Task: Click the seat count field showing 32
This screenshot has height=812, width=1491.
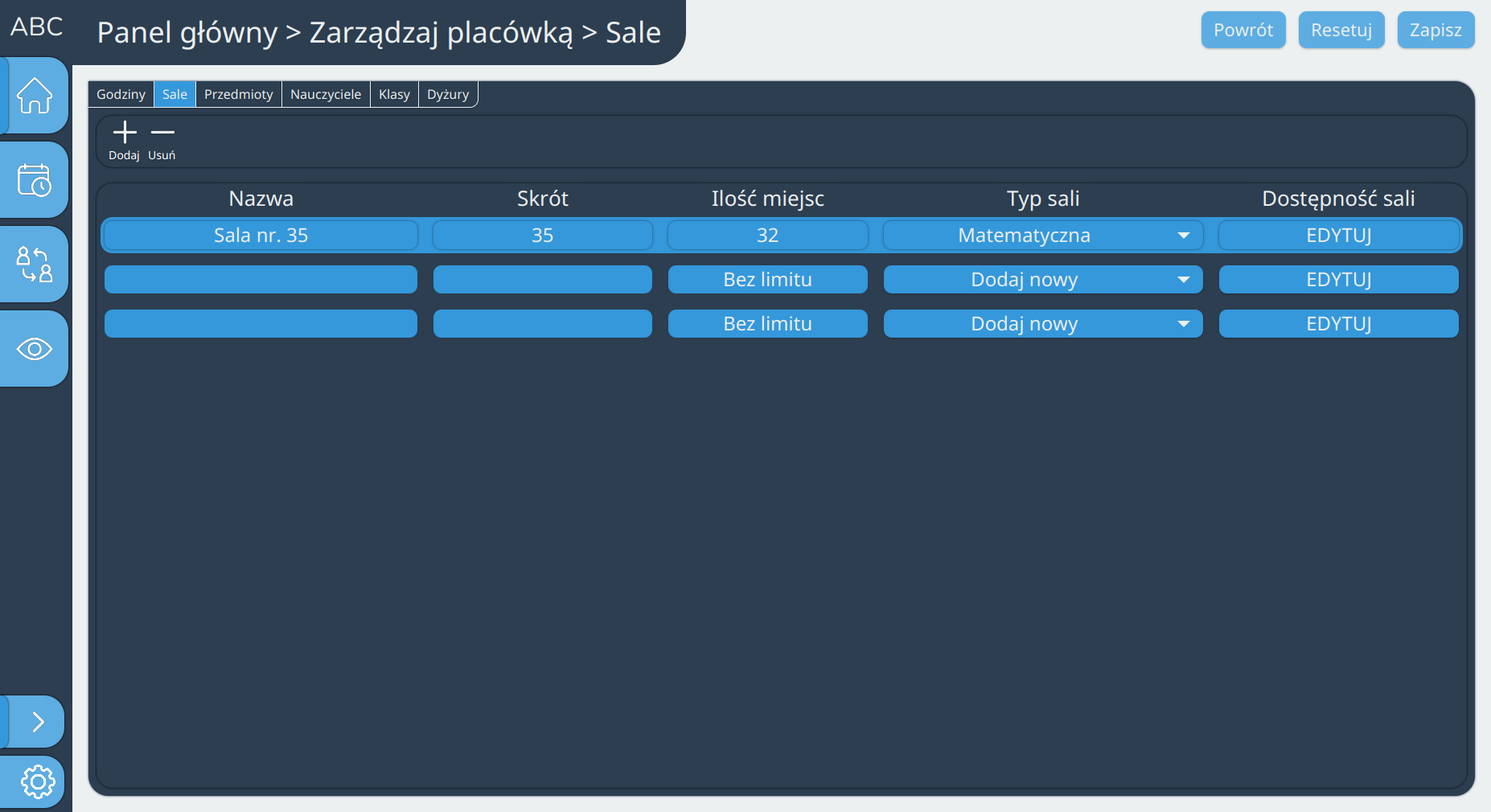Action: point(768,236)
